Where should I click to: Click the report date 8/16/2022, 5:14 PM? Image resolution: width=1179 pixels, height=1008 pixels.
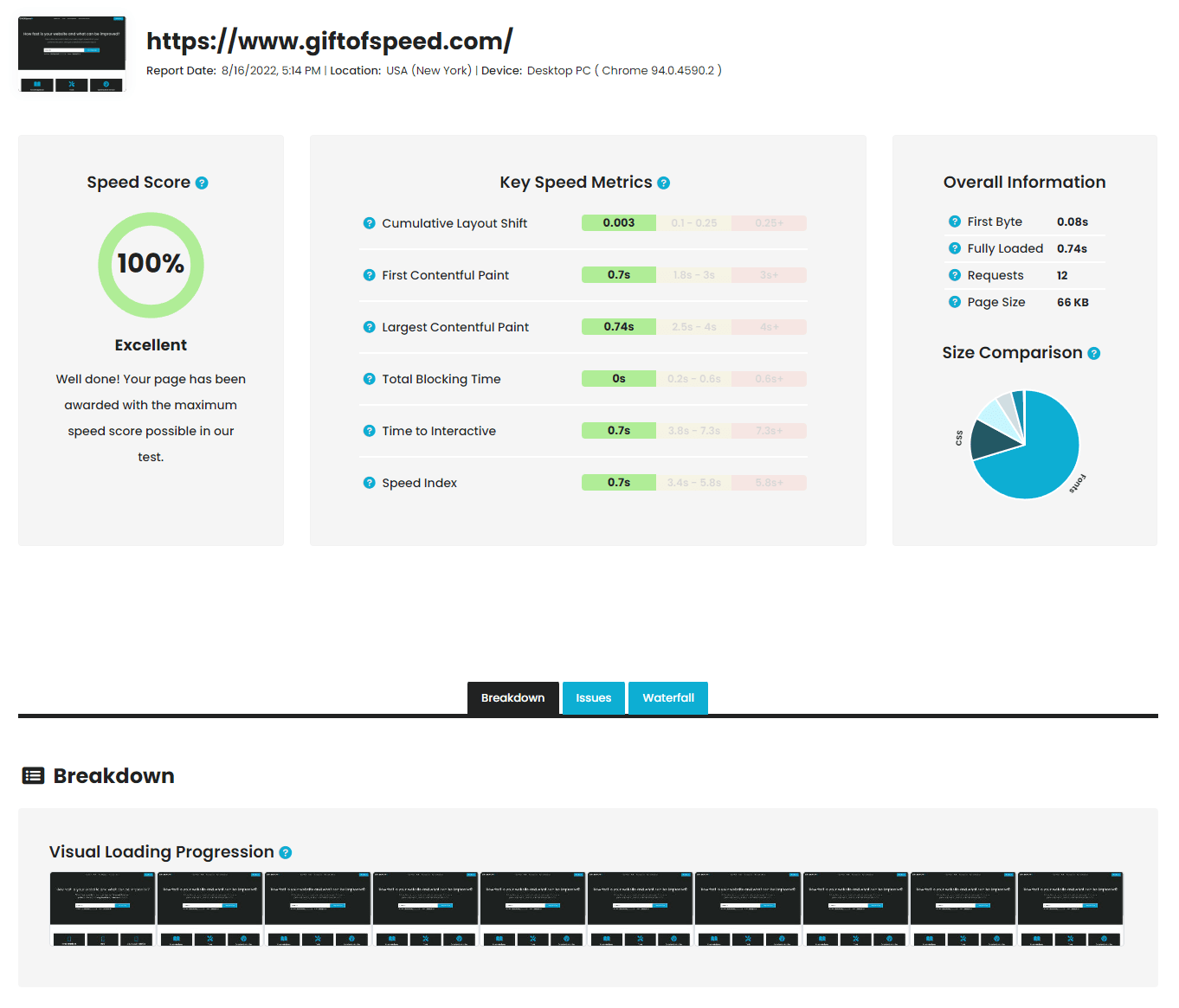coord(271,71)
